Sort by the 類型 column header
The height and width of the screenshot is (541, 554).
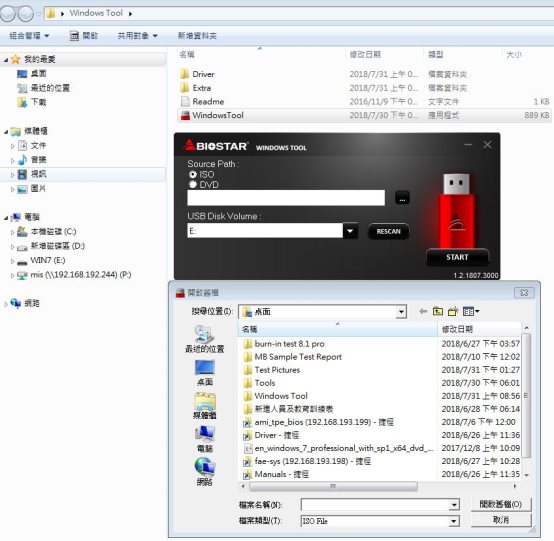click(x=436, y=54)
